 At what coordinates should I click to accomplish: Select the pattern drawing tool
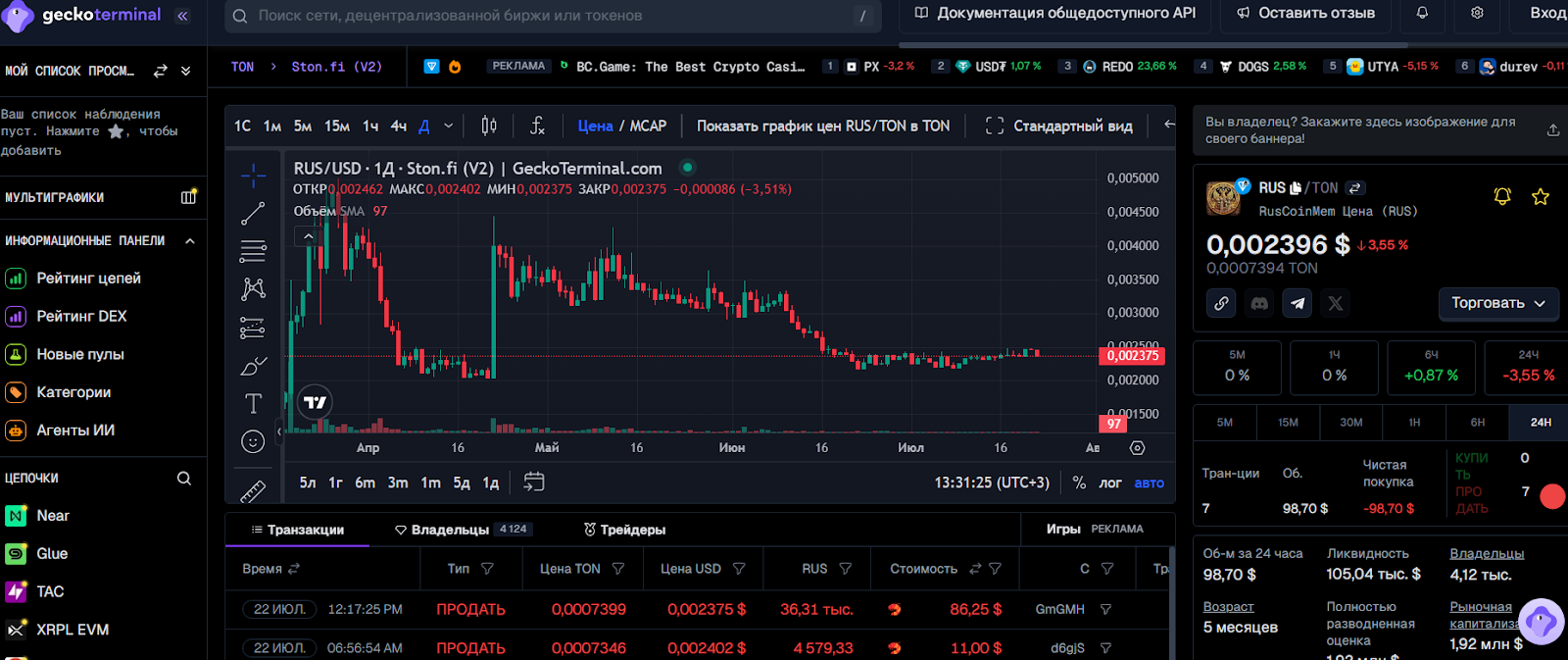coord(253,288)
